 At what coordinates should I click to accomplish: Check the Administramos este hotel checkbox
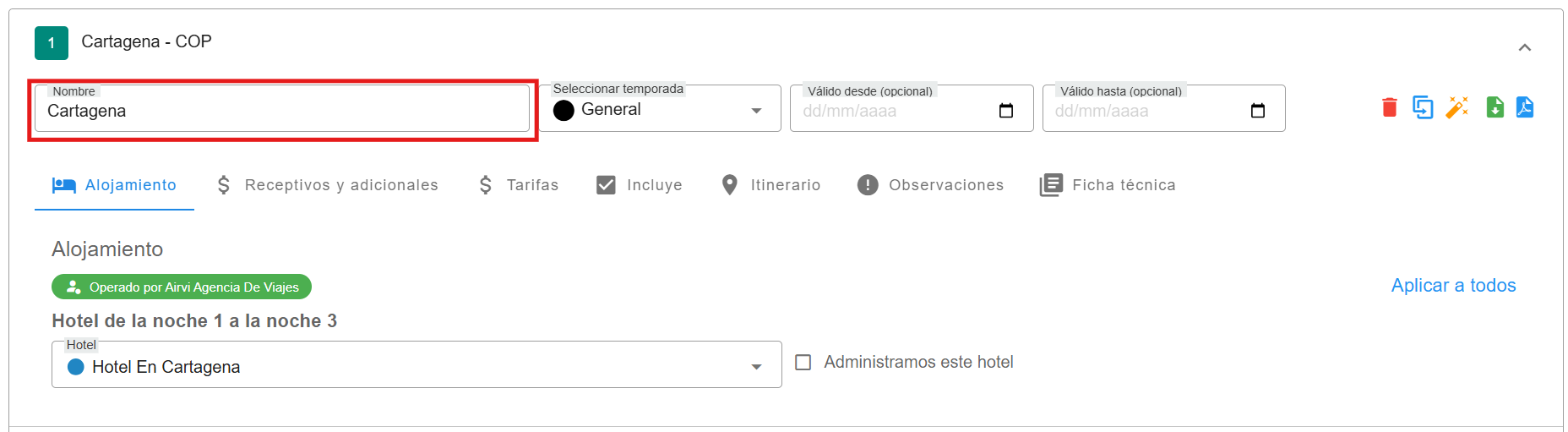(x=803, y=363)
